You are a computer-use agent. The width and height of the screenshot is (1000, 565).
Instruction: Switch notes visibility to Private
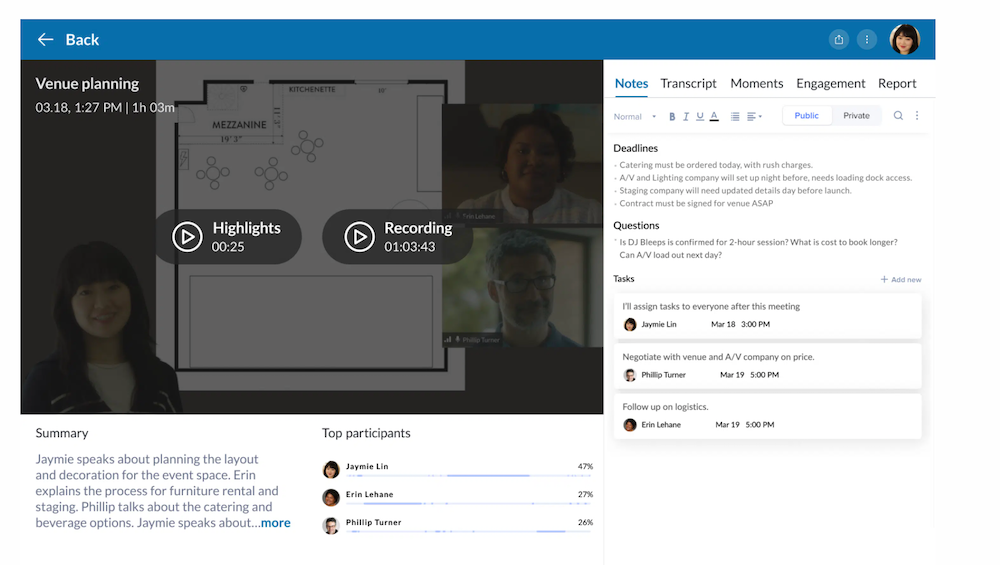pyautogui.click(x=856, y=116)
